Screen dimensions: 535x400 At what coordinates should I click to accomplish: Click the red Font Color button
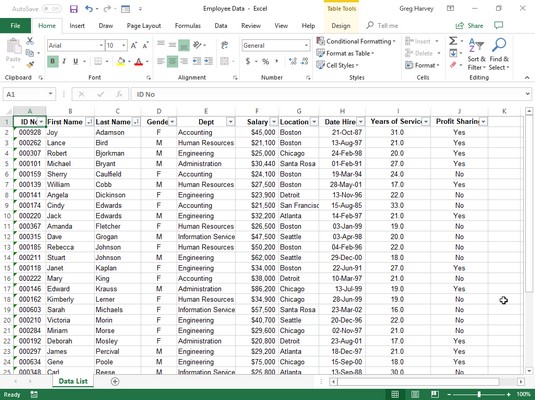click(x=139, y=61)
